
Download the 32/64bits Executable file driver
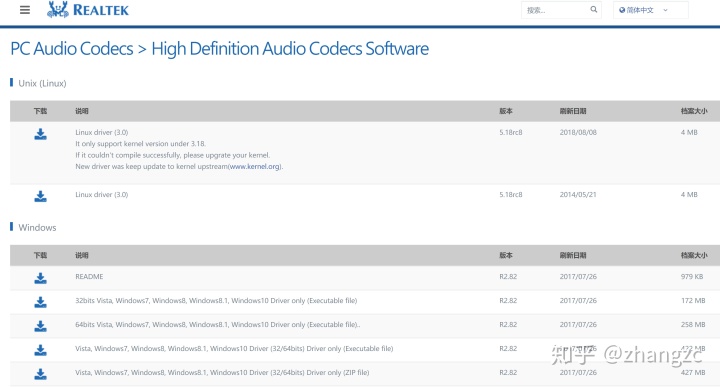pyautogui.click(x=40, y=350)
